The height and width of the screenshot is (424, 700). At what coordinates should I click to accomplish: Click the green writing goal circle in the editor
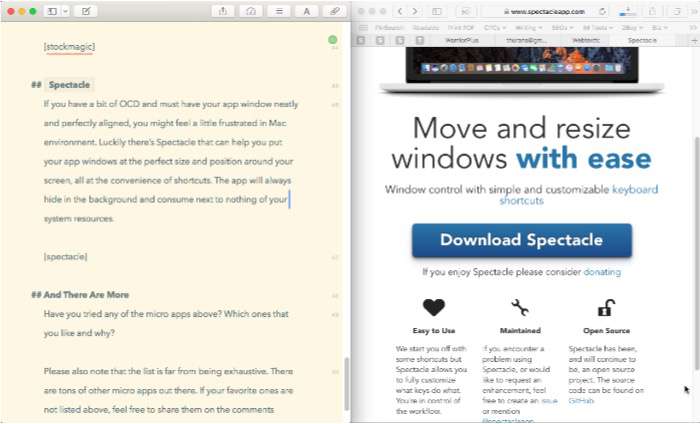pyautogui.click(x=333, y=40)
